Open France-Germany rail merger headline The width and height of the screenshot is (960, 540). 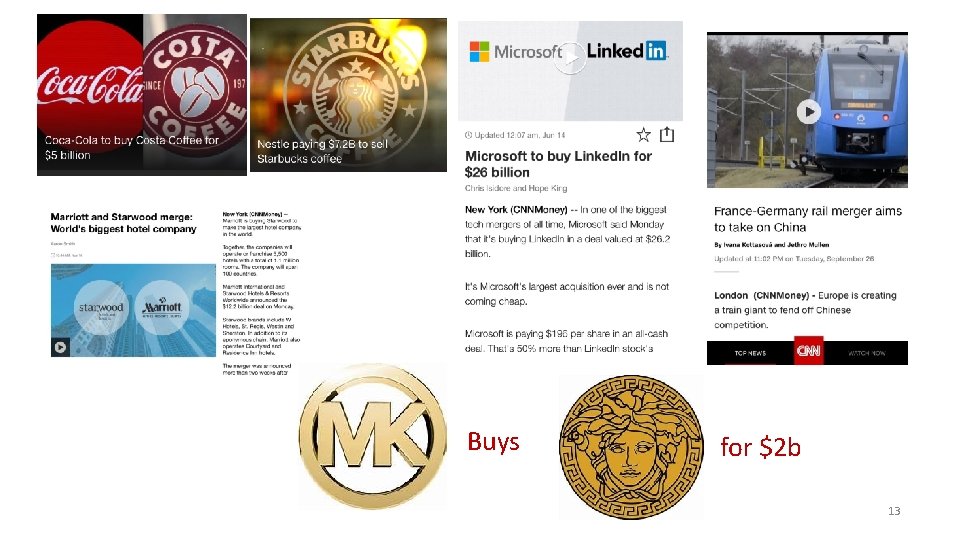click(808, 219)
